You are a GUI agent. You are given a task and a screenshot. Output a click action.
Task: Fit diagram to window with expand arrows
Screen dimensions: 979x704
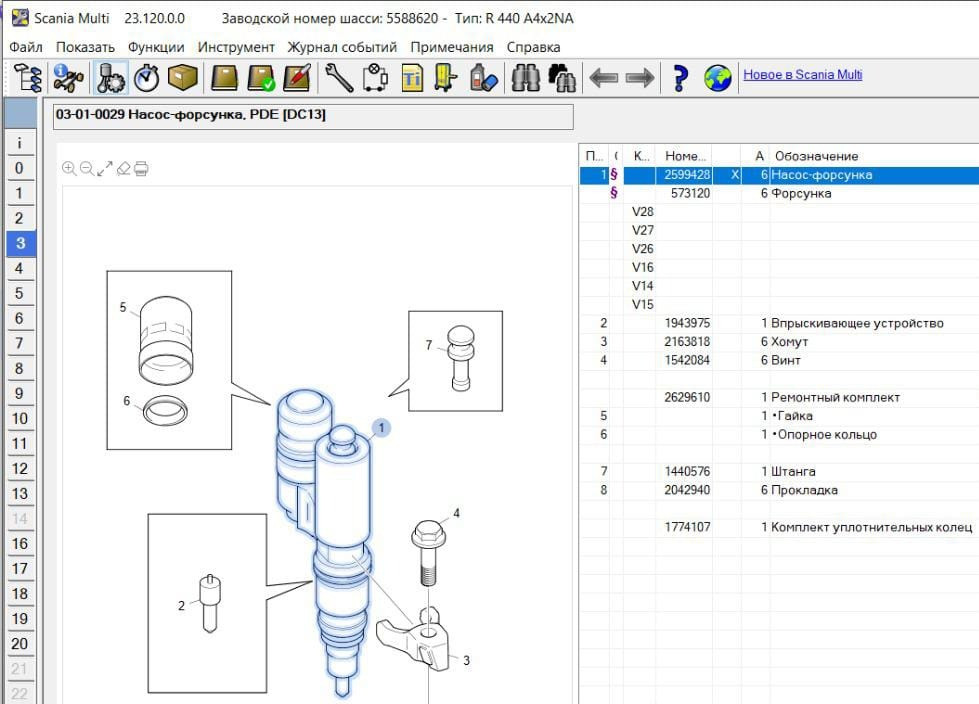(105, 169)
